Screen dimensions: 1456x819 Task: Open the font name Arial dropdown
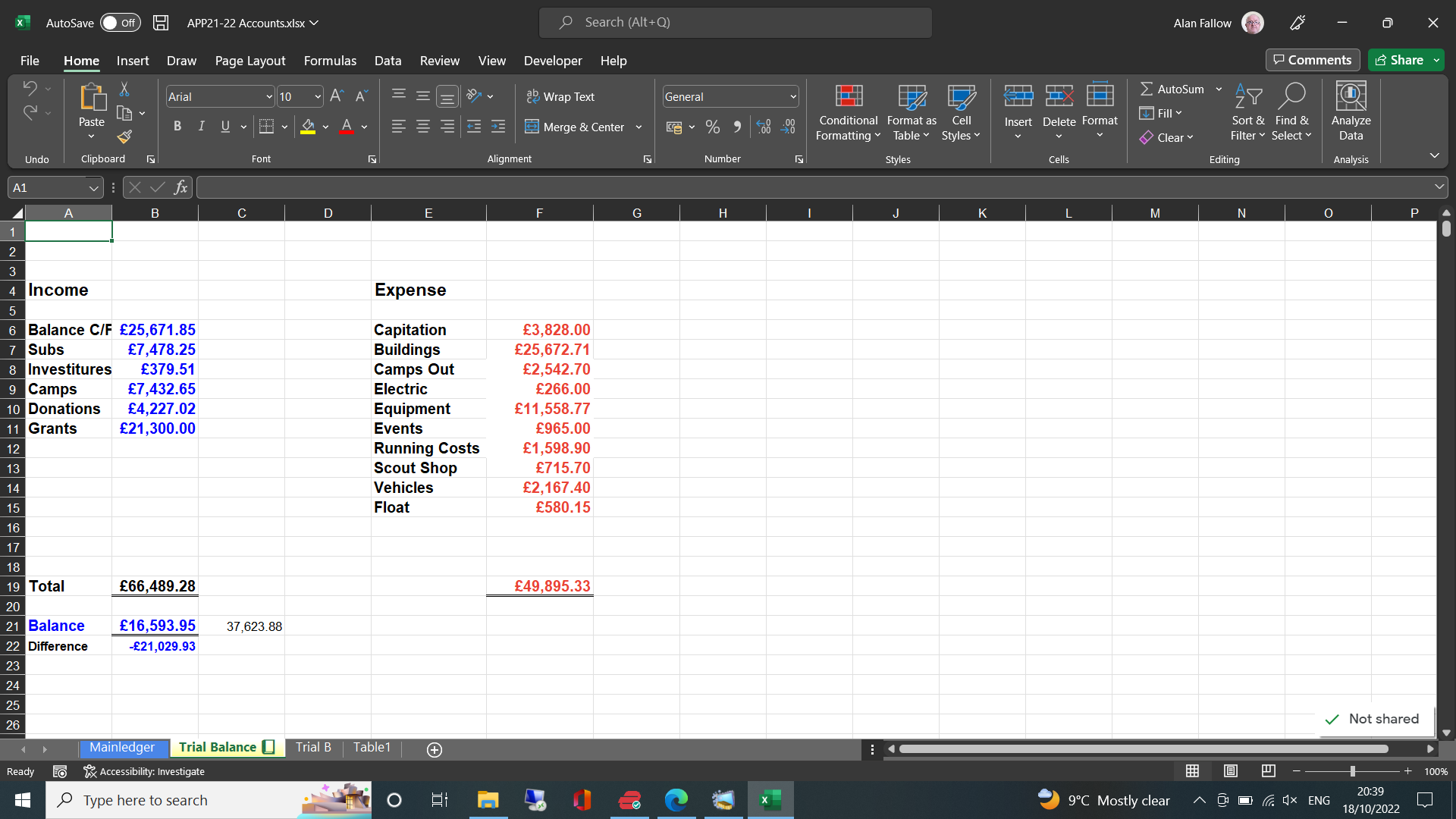pos(268,96)
